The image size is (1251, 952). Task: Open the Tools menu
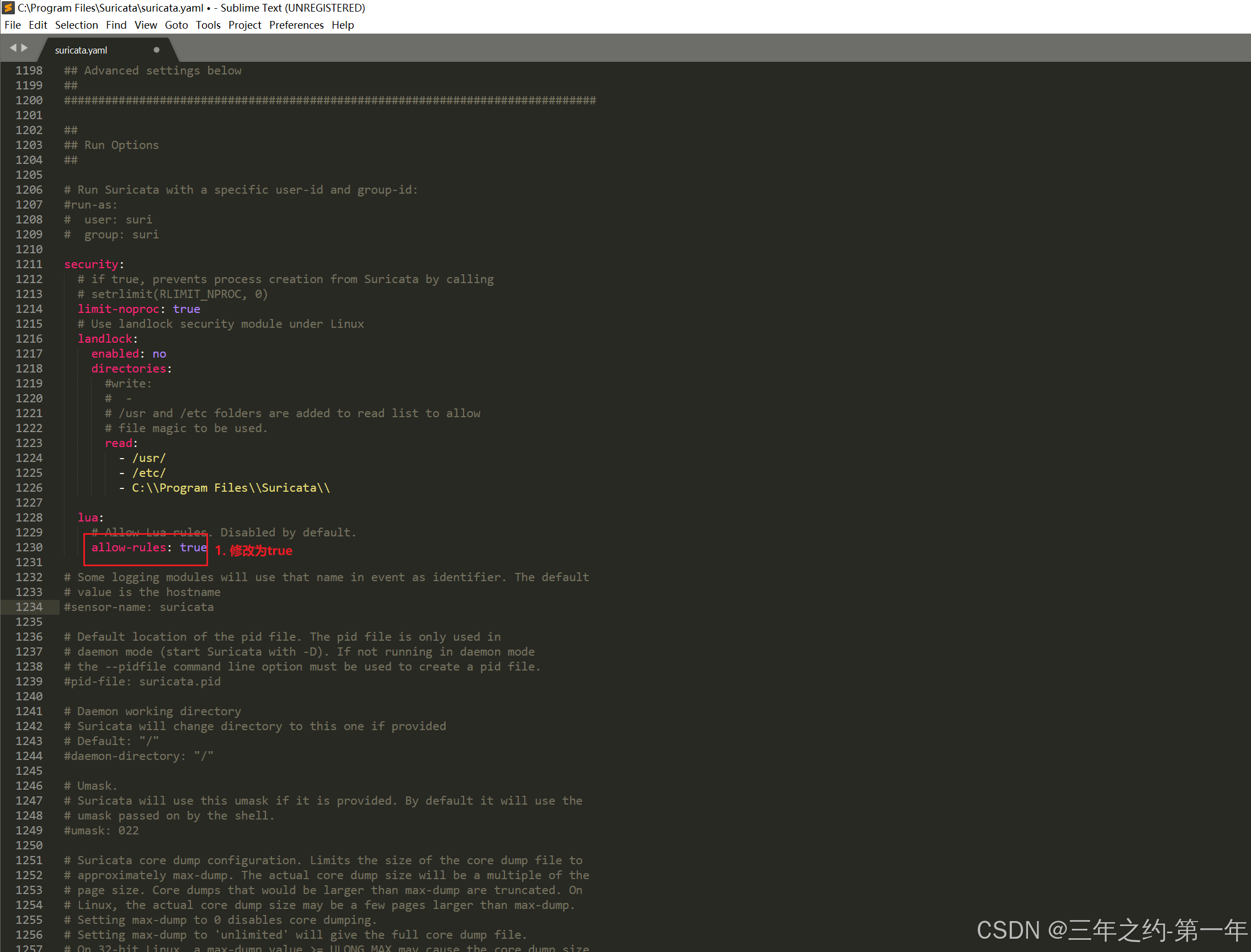click(x=208, y=25)
